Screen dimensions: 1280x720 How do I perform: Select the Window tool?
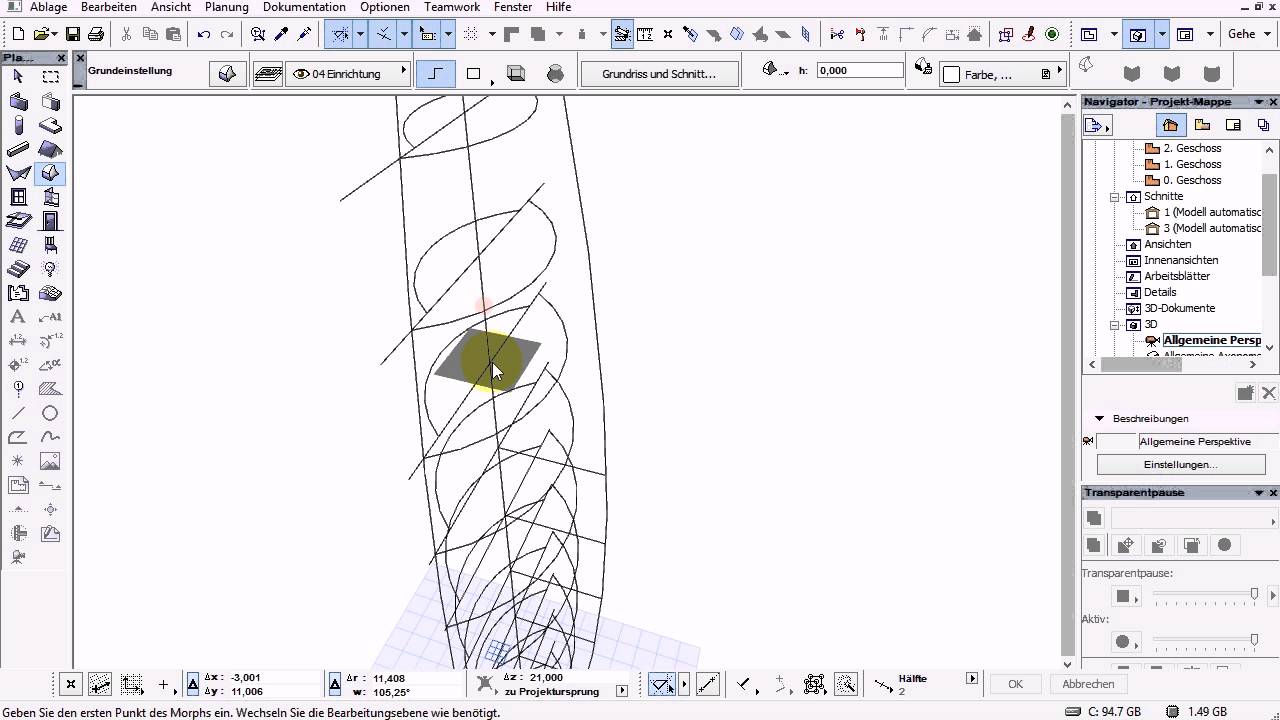tap(18, 197)
